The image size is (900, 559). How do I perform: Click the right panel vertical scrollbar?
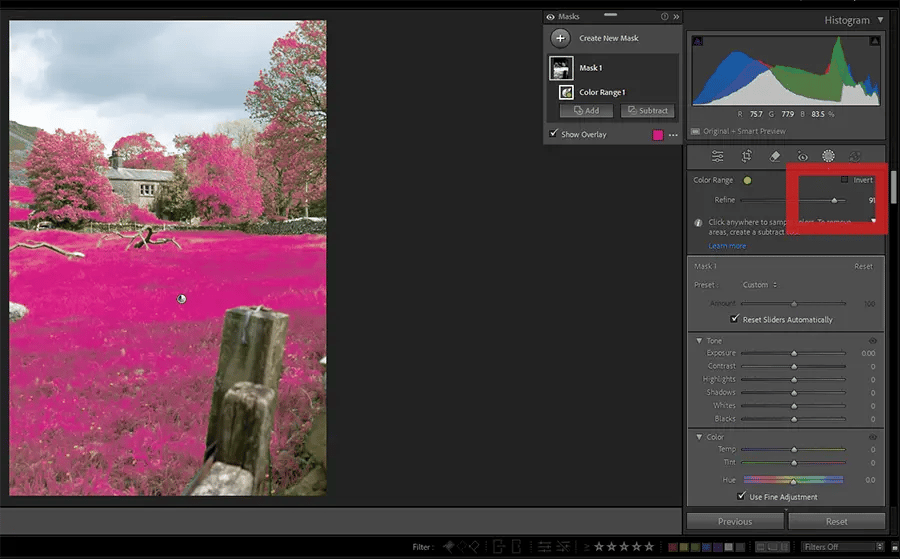tap(893, 187)
